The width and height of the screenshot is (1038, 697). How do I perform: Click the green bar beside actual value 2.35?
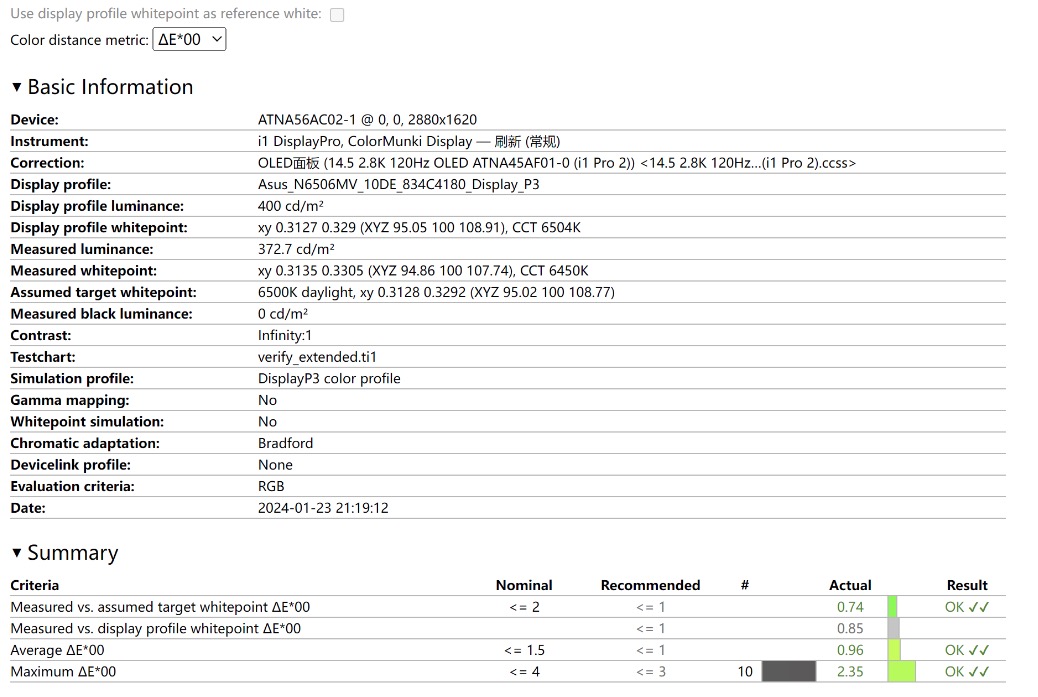pos(901,672)
